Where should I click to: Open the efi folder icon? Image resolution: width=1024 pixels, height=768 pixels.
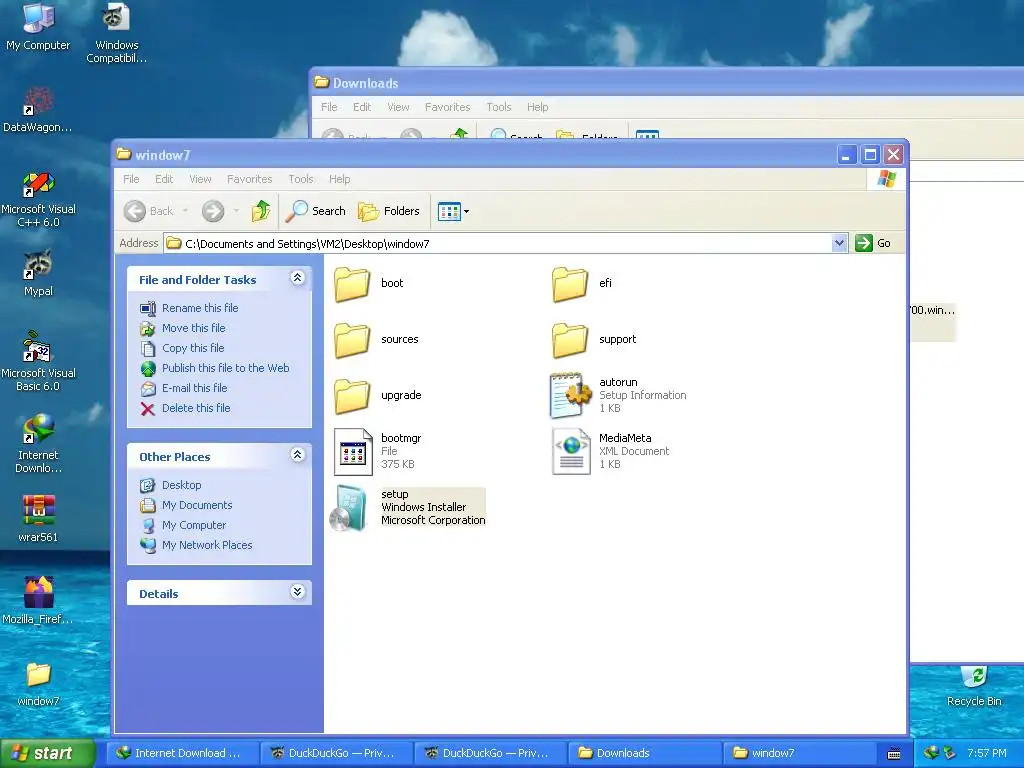pyautogui.click(x=569, y=283)
